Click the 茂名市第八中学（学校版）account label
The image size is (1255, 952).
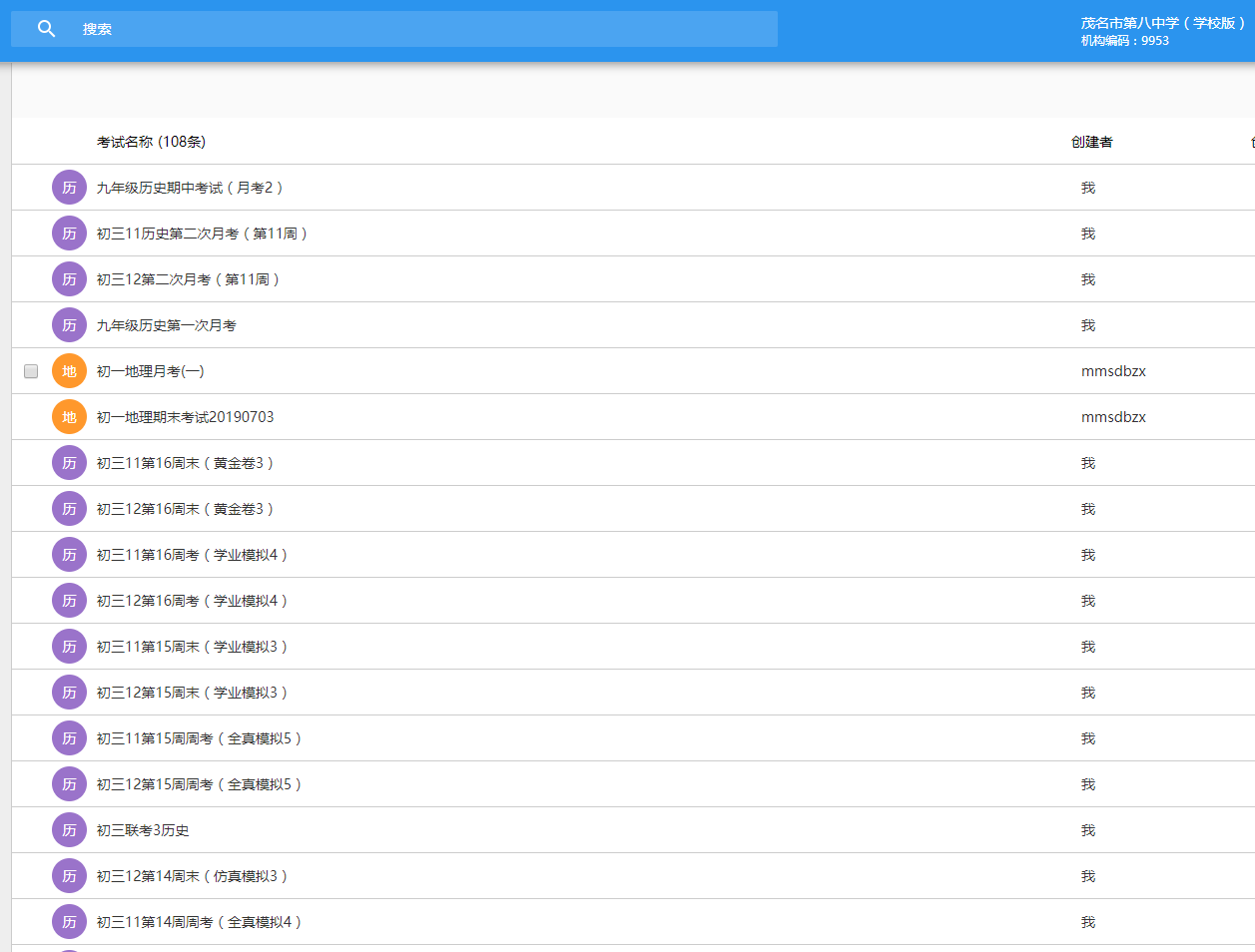coord(1162,23)
